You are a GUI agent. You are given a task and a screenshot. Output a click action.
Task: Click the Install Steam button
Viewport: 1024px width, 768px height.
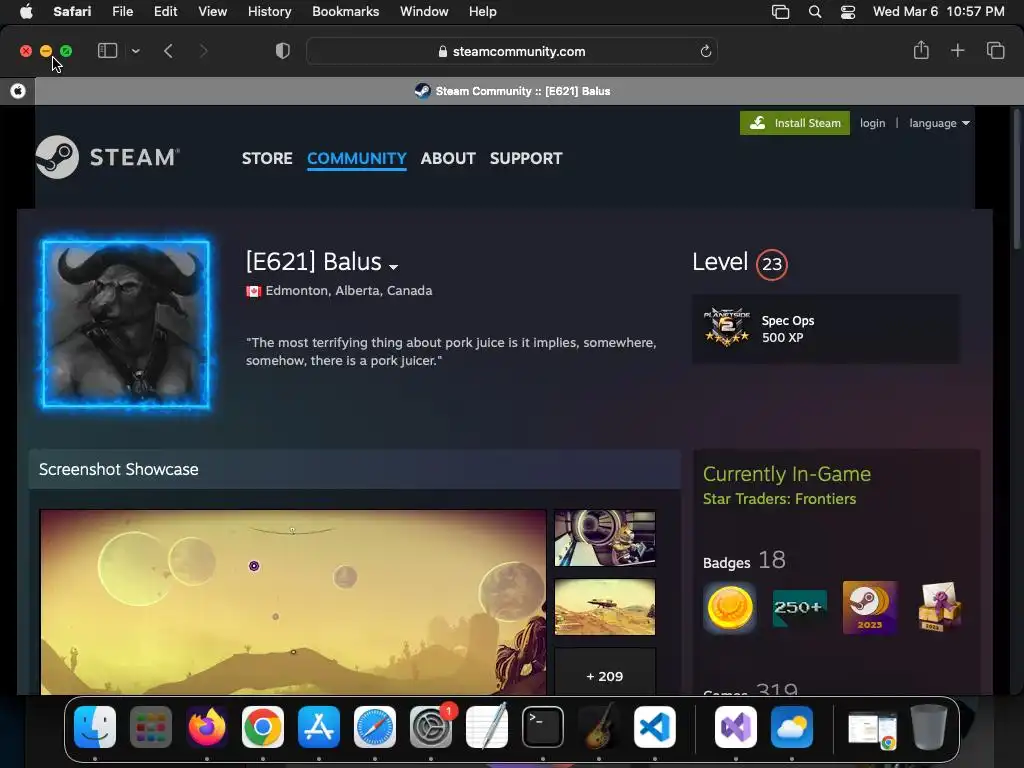795,123
